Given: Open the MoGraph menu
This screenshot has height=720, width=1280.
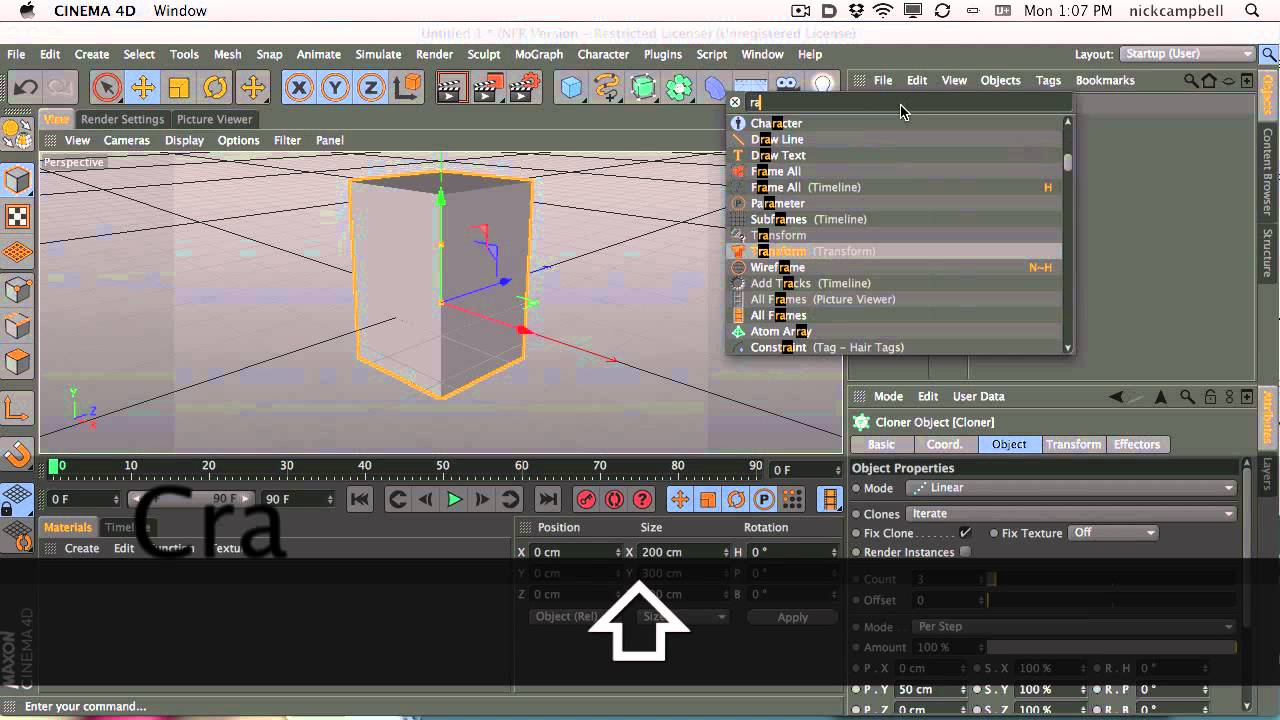Looking at the screenshot, I should point(539,54).
